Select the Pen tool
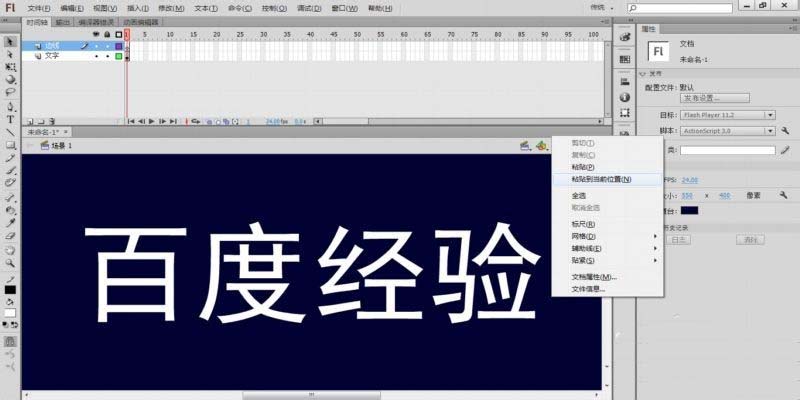The height and width of the screenshot is (400, 800). [x=10, y=107]
